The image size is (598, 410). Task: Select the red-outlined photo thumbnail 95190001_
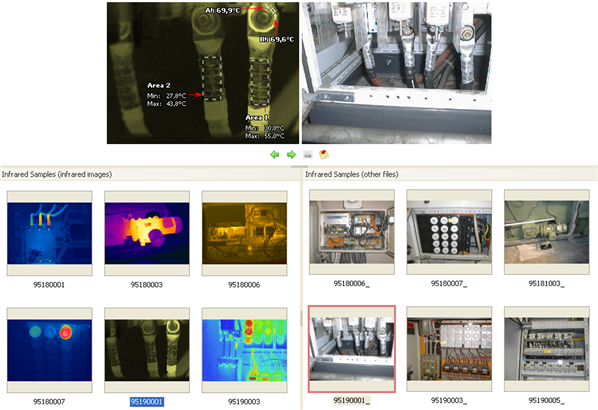[352, 349]
